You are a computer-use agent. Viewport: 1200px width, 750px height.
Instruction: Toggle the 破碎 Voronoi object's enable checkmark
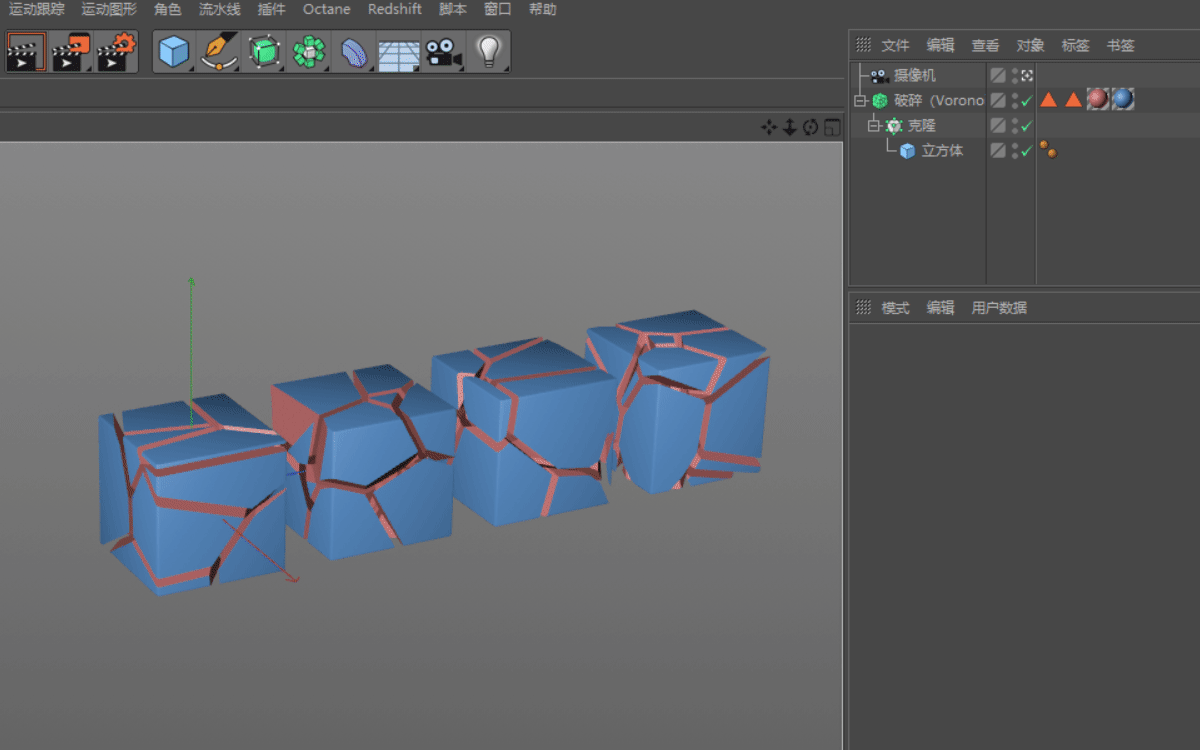pos(1027,101)
